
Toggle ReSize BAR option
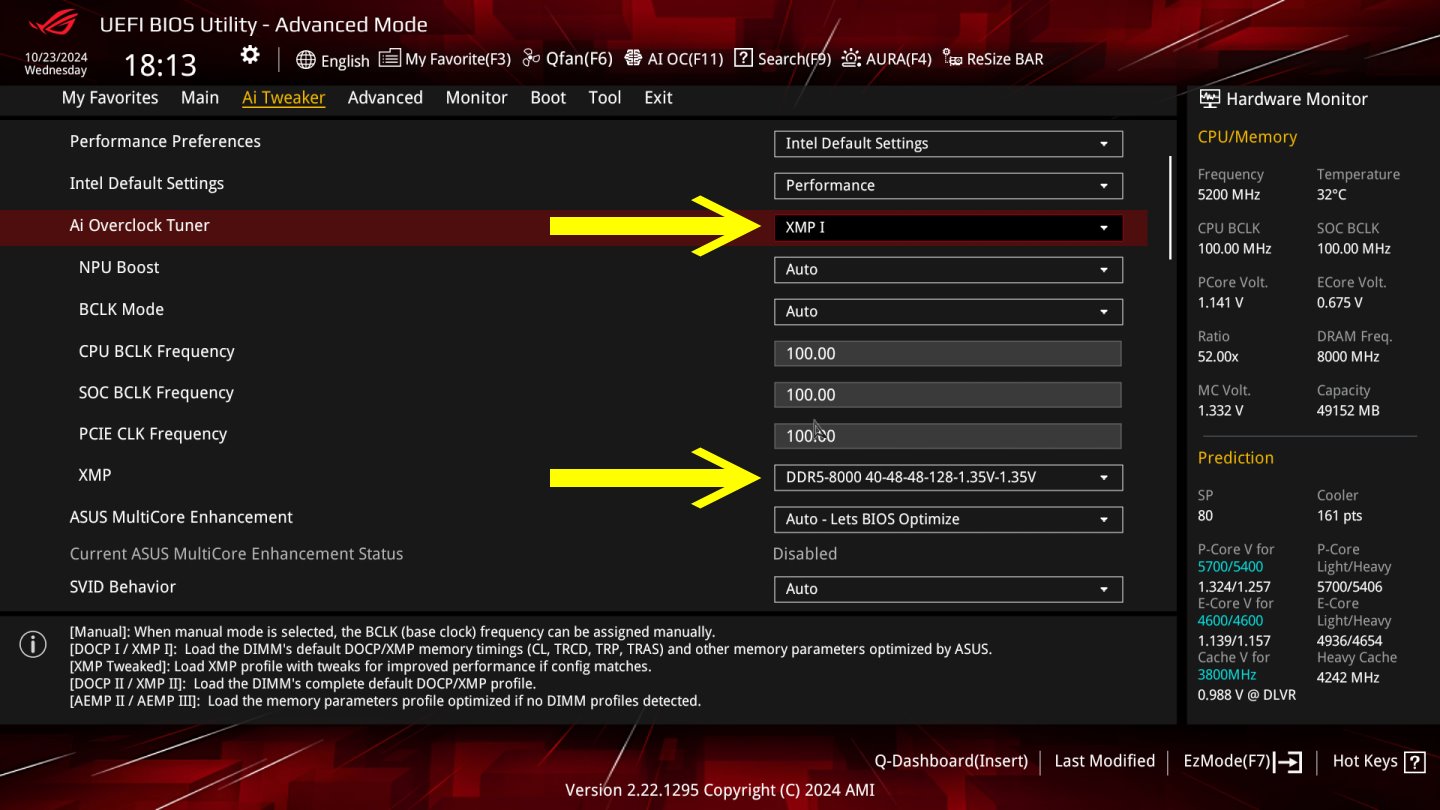(x=993, y=59)
